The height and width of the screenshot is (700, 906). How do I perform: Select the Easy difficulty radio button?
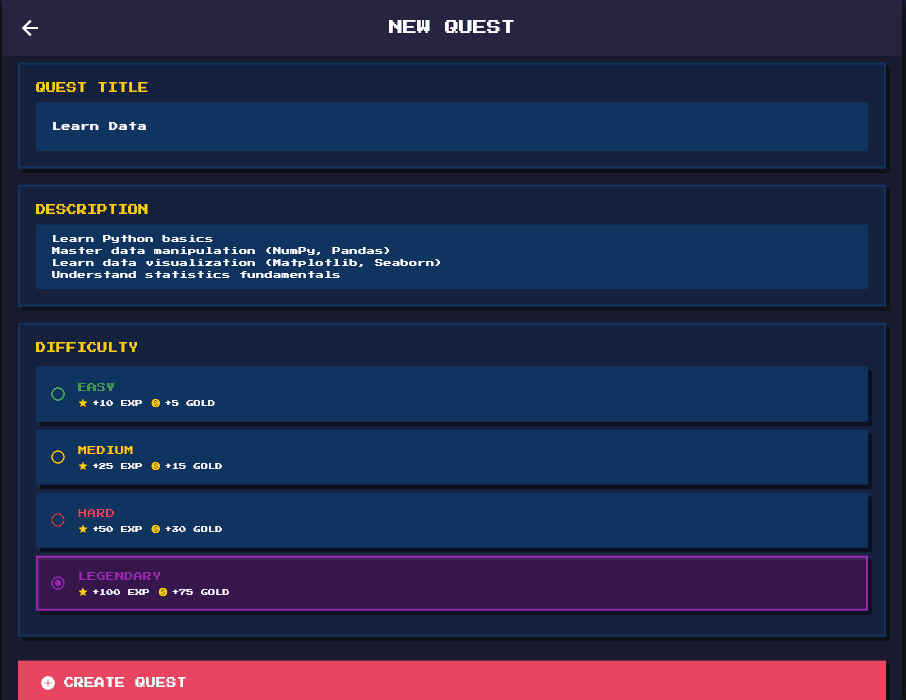[58, 394]
